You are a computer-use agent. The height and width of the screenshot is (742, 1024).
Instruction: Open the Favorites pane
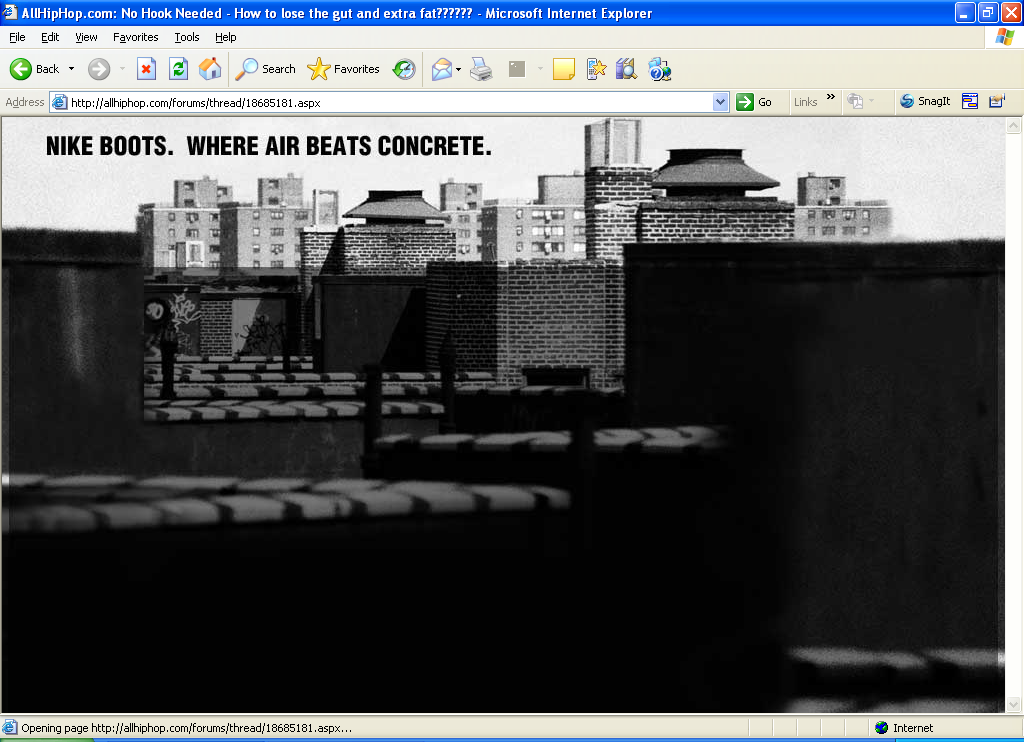click(344, 69)
